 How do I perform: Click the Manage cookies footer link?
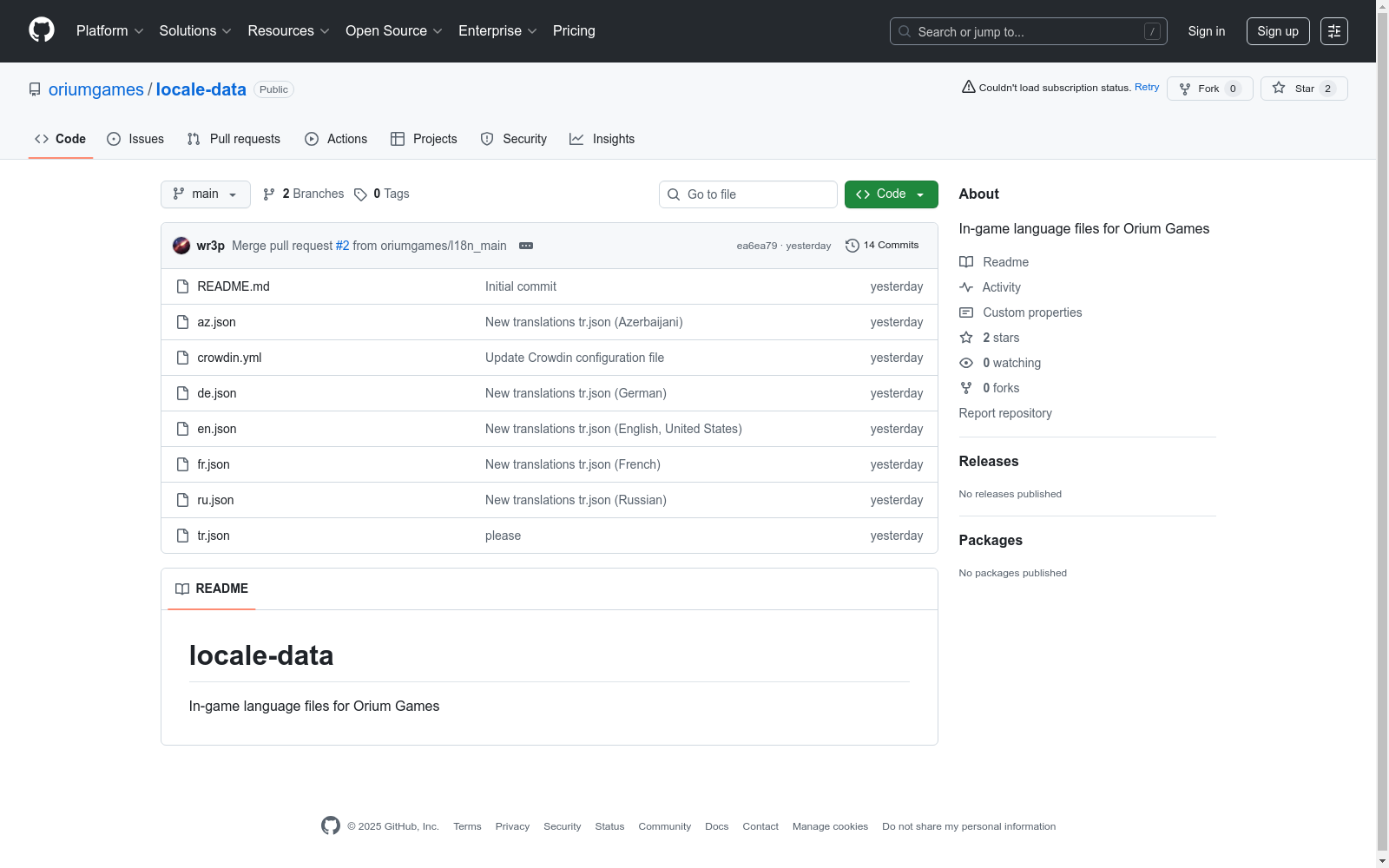click(830, 826)
